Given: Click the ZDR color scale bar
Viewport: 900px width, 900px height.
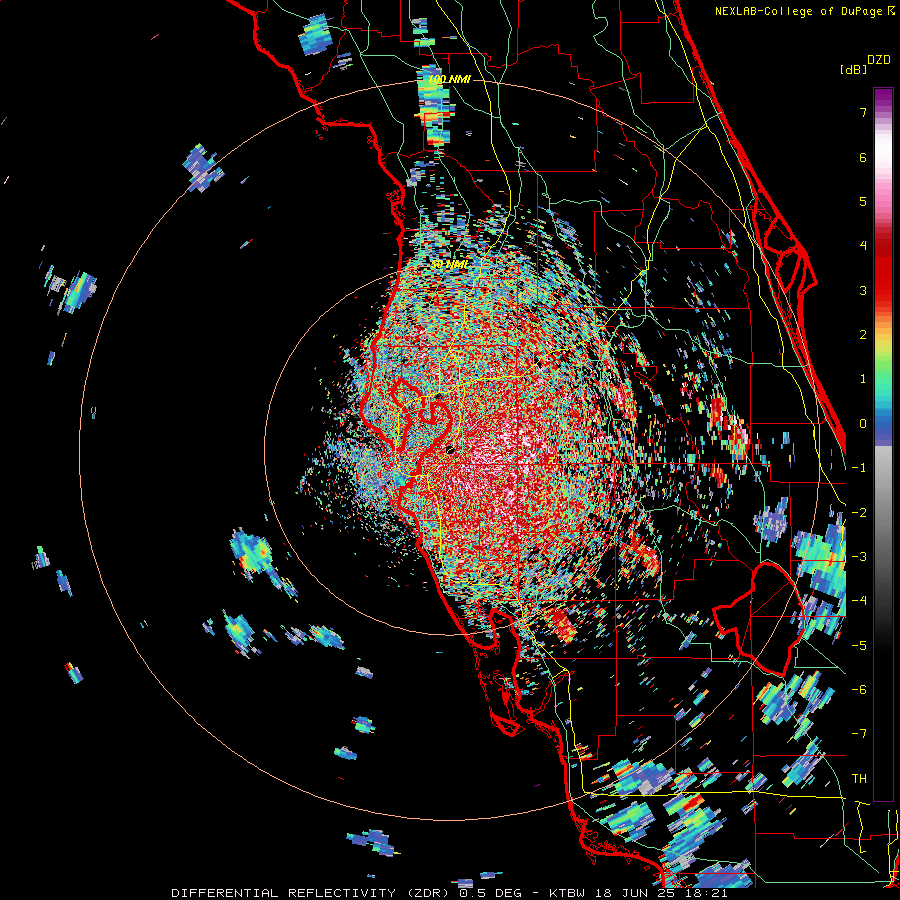Looking at the screenshot, I should tap(883, 444).
